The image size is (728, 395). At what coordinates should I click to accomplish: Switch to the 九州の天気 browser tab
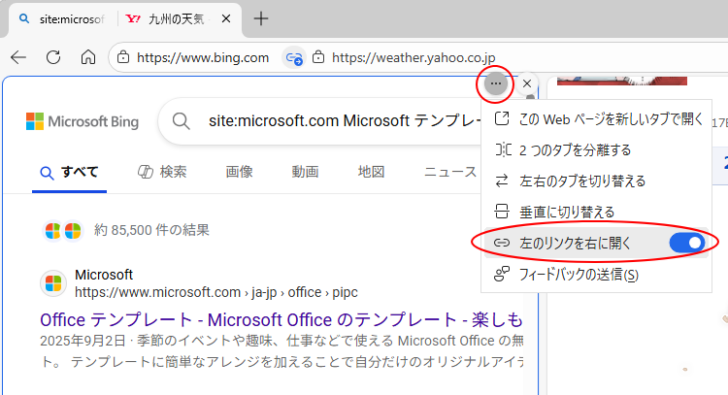176,19
